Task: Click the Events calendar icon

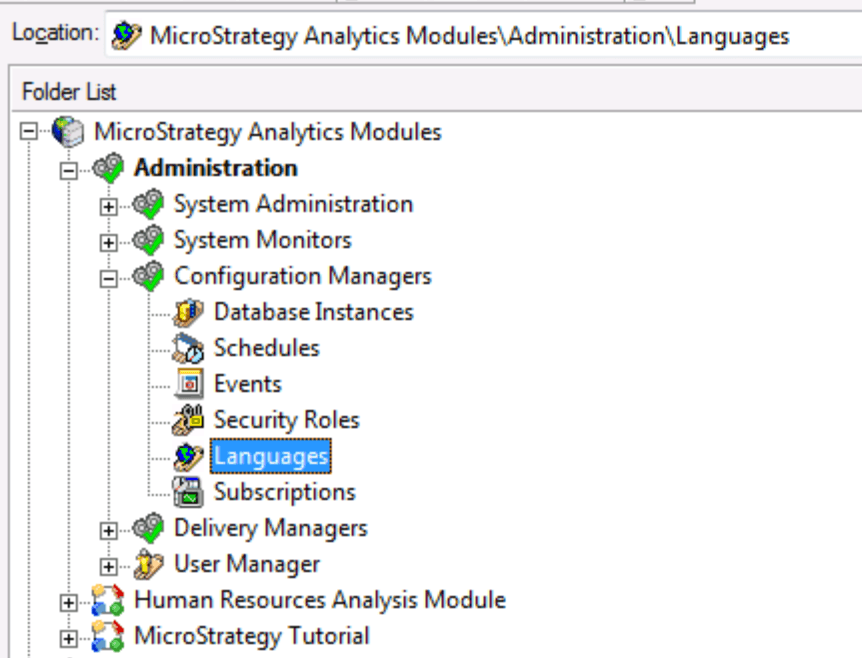Action: pos(188,385)
